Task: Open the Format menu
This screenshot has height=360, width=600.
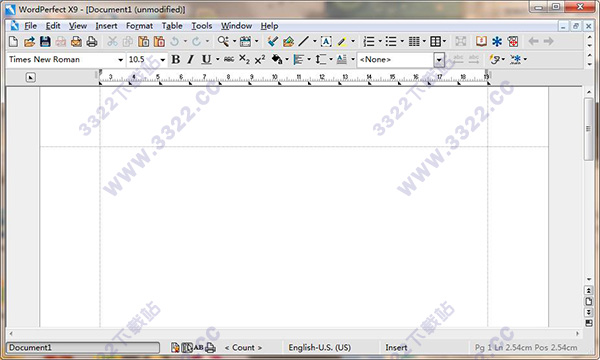Action: tap(139, 26)
